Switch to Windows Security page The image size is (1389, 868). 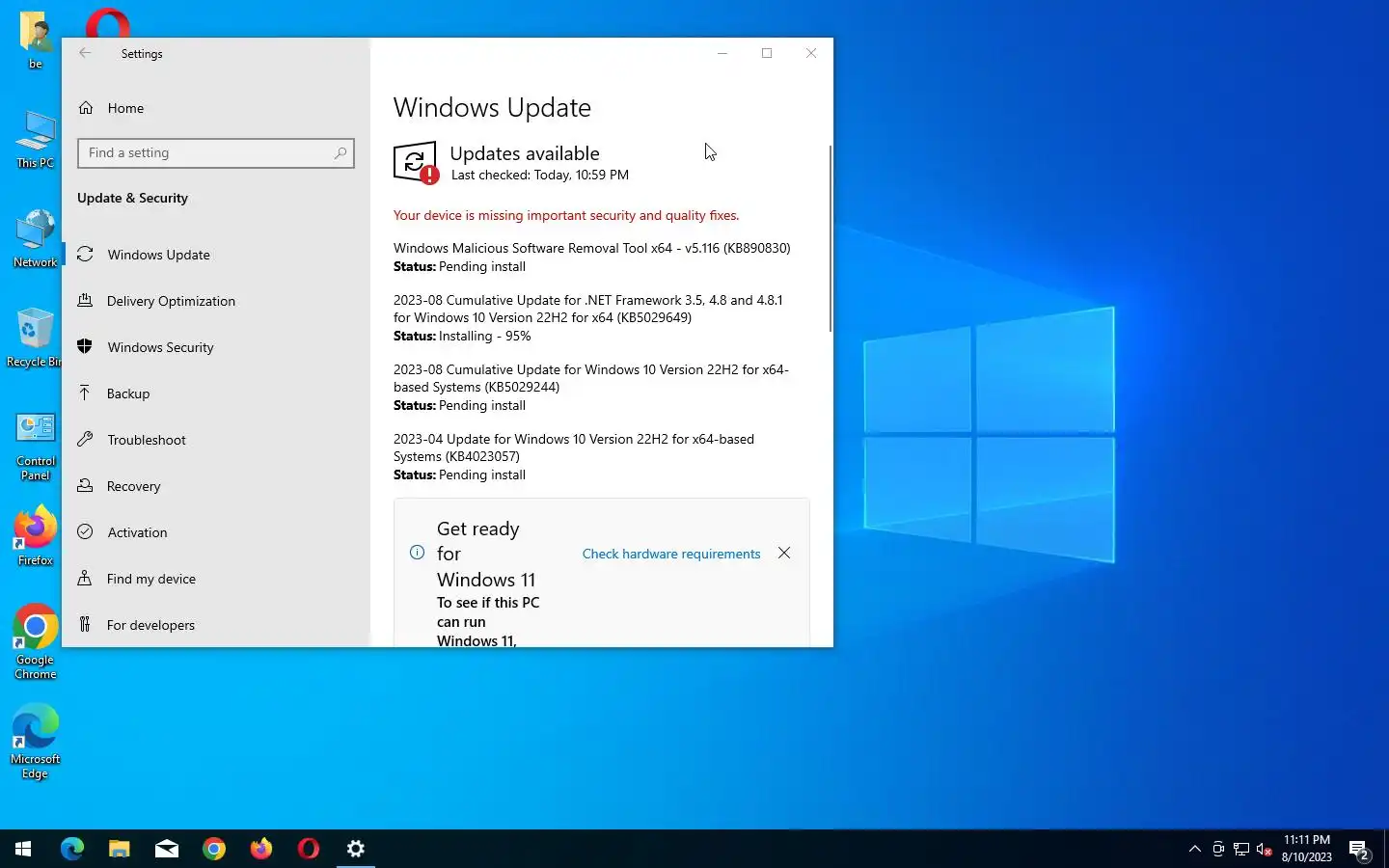pos(216,347)
